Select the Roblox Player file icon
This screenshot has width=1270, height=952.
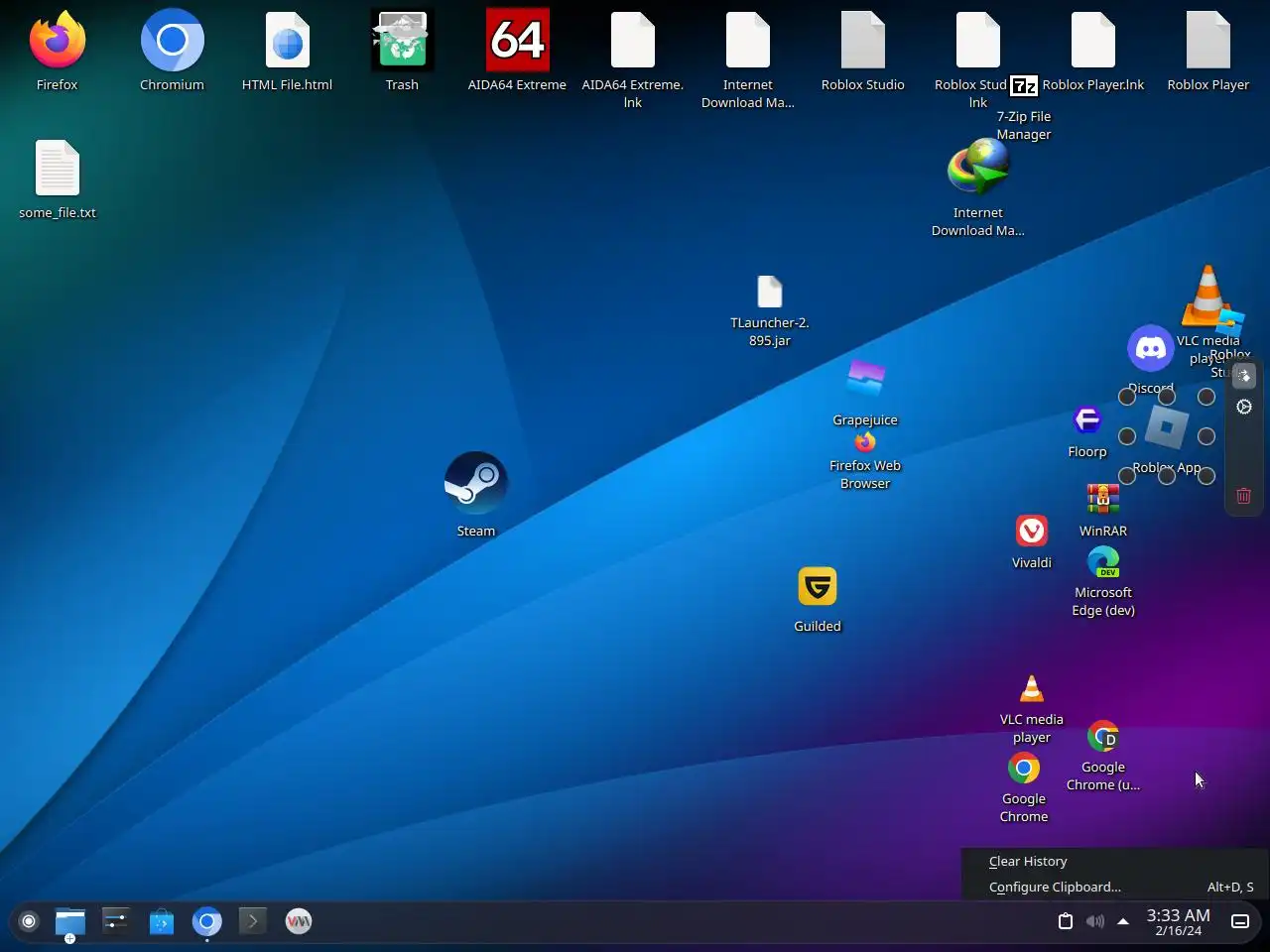click(1208, 41)
